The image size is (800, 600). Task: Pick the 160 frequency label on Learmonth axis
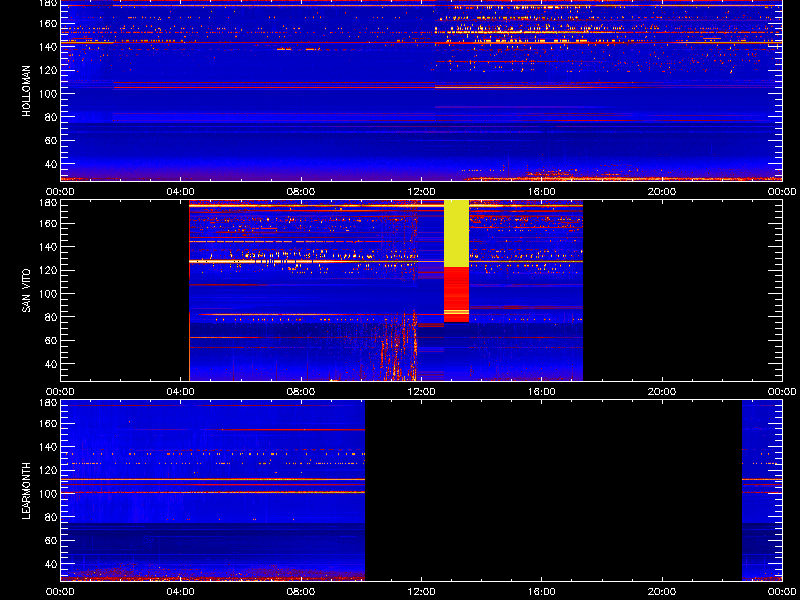point(48,423)
